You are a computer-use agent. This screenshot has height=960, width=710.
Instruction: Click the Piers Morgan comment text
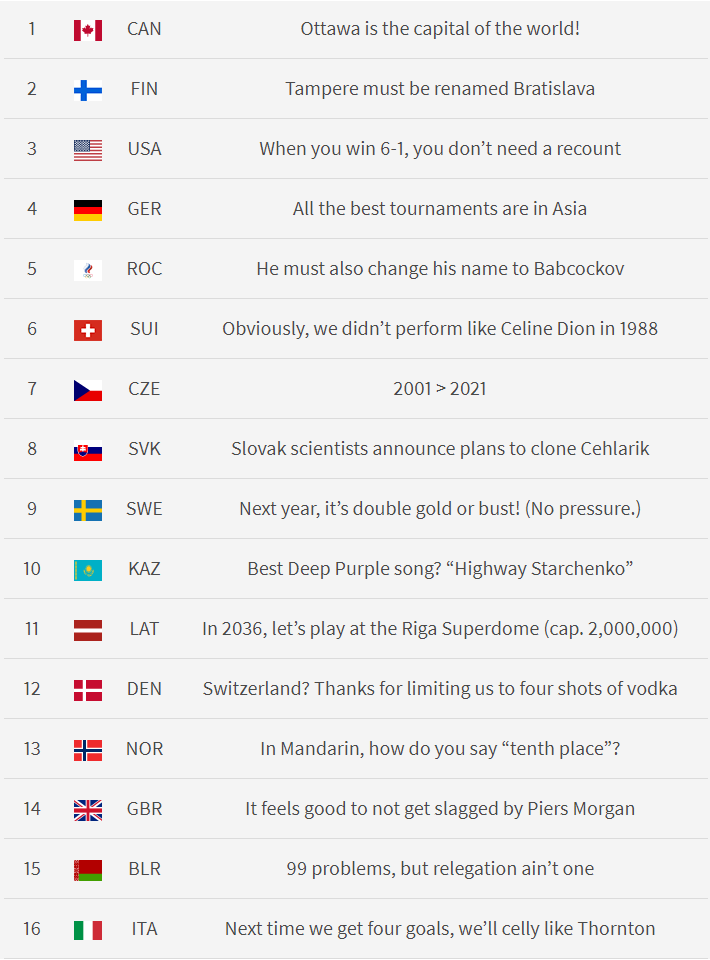pyautogui.click(x=440, y=809)
